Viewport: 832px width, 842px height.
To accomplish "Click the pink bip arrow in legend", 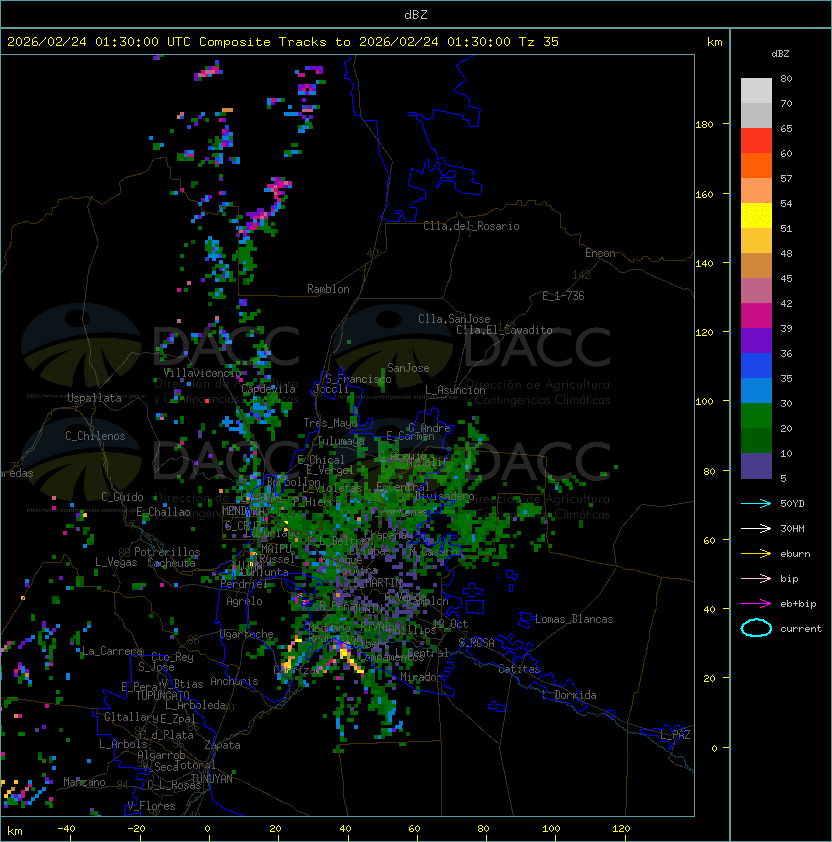I will pos(756,578).
